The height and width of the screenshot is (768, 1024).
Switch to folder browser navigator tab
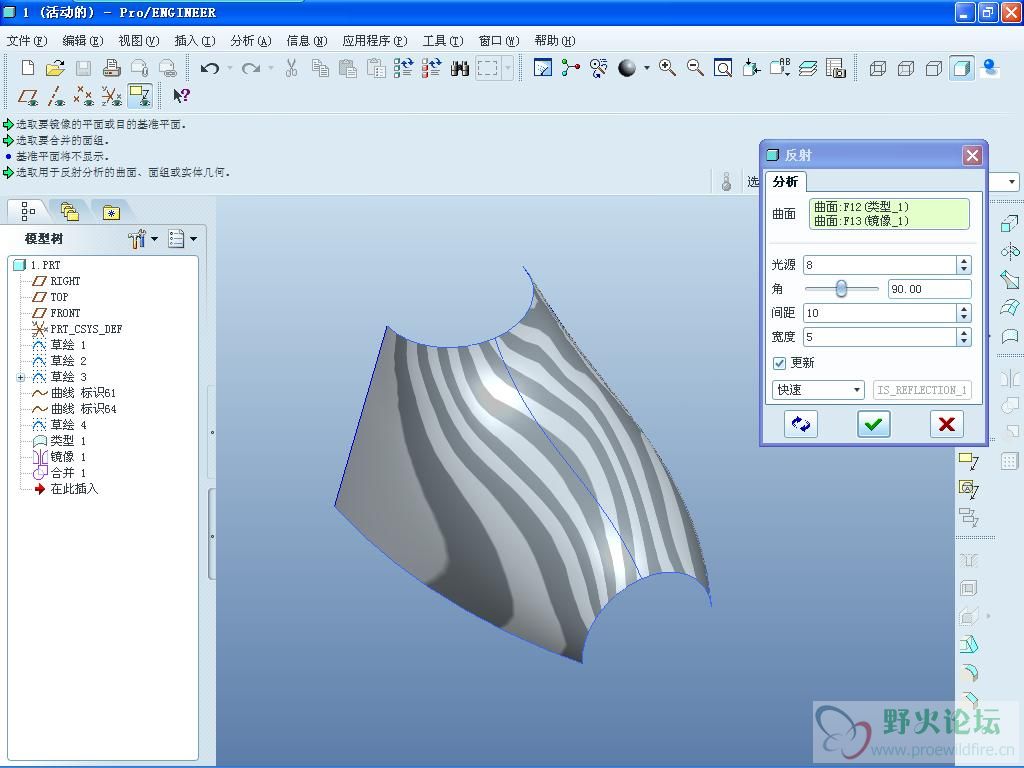(x=69, y=212)
